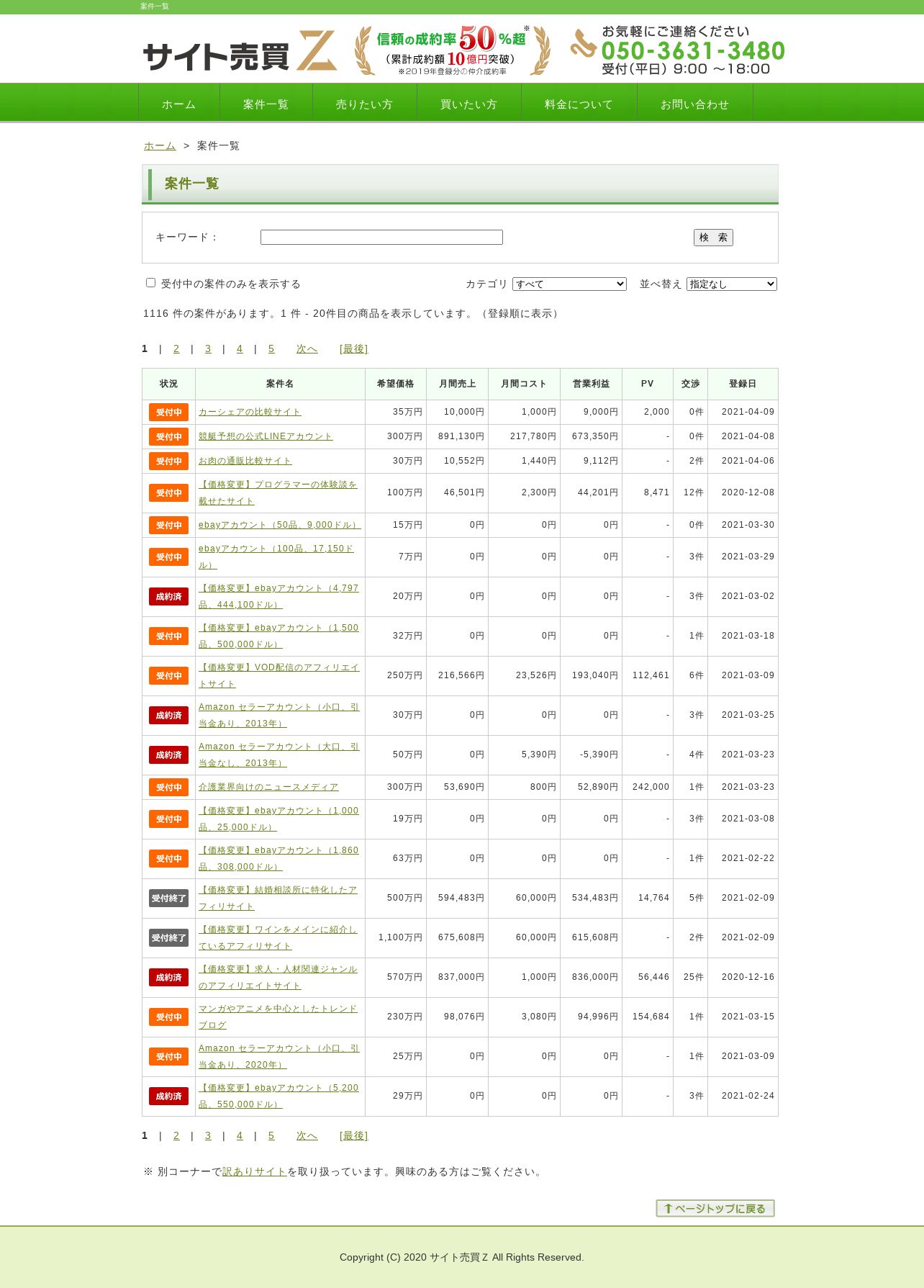Viewport: 924px width, 1288px height.
Task: Open お肉の通販比較サイト listing
Action: 245,461
